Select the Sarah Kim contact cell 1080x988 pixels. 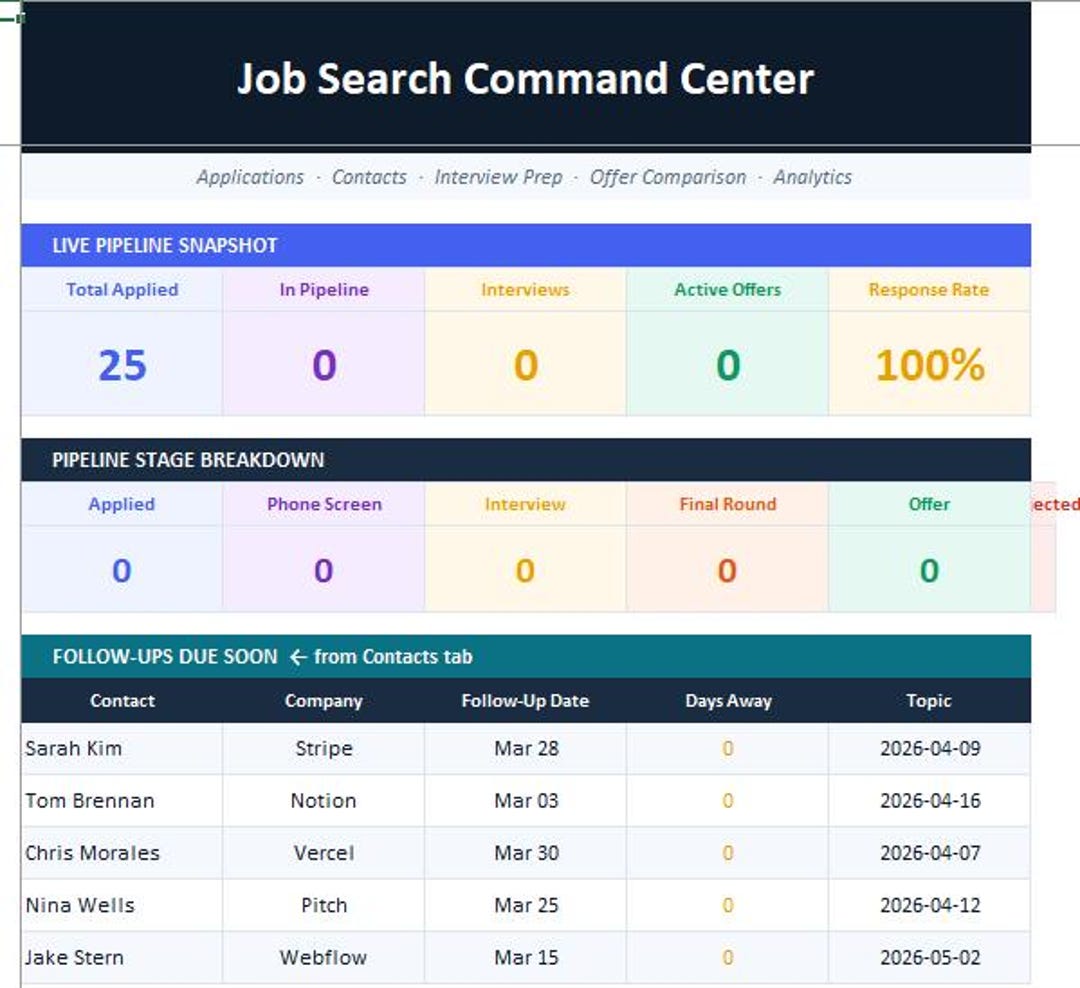click(x=122, y=748)
